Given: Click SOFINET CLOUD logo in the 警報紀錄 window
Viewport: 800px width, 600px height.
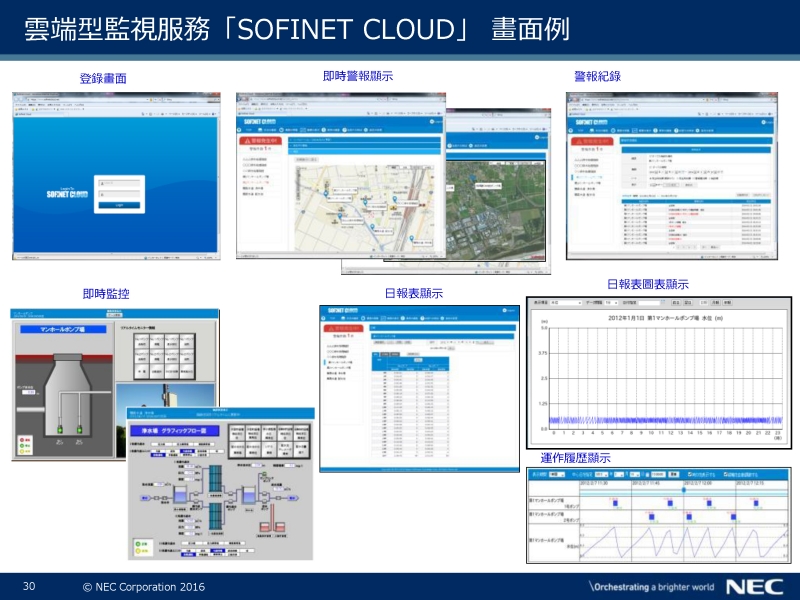Looking at the screenshot, I should [591, 122].
